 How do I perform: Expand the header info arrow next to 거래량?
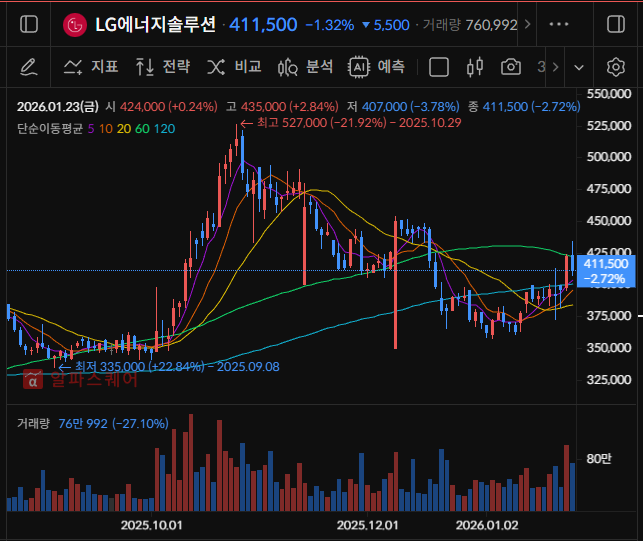[527, 25]
